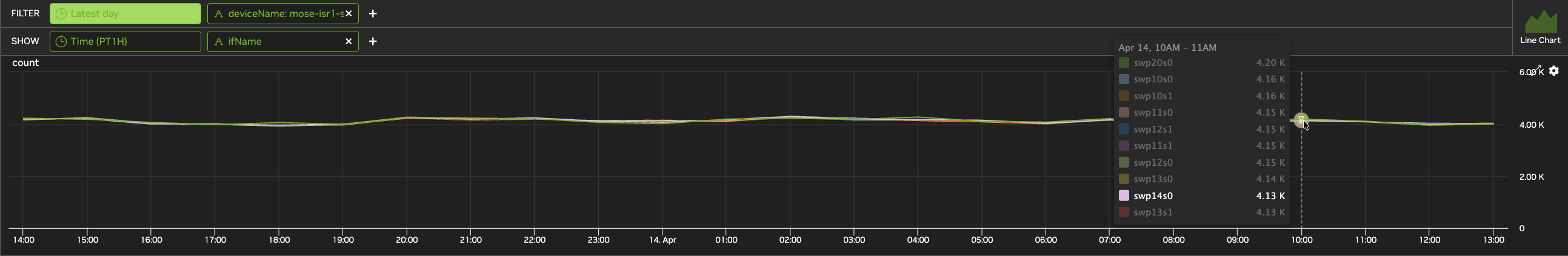1568x256 pixels.
Task: Remove the deviceName filter
Action: pyautogui.click(x=349, y=13)
